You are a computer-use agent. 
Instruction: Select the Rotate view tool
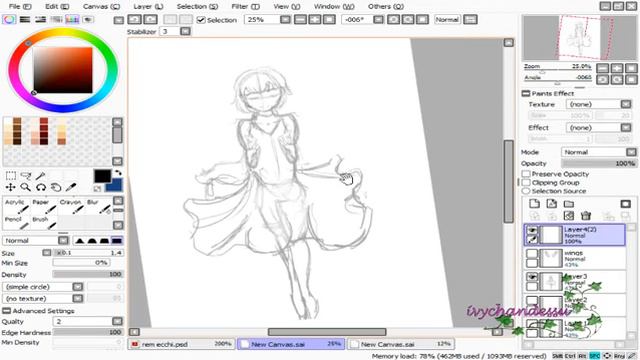coord(41,187)
